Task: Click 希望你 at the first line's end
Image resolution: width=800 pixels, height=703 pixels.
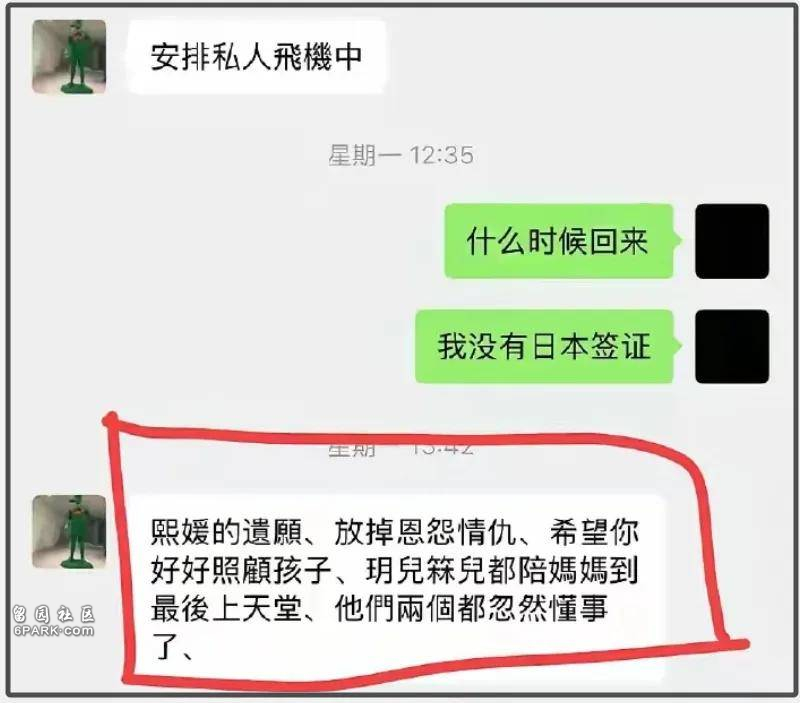Action: pos(594,532)
